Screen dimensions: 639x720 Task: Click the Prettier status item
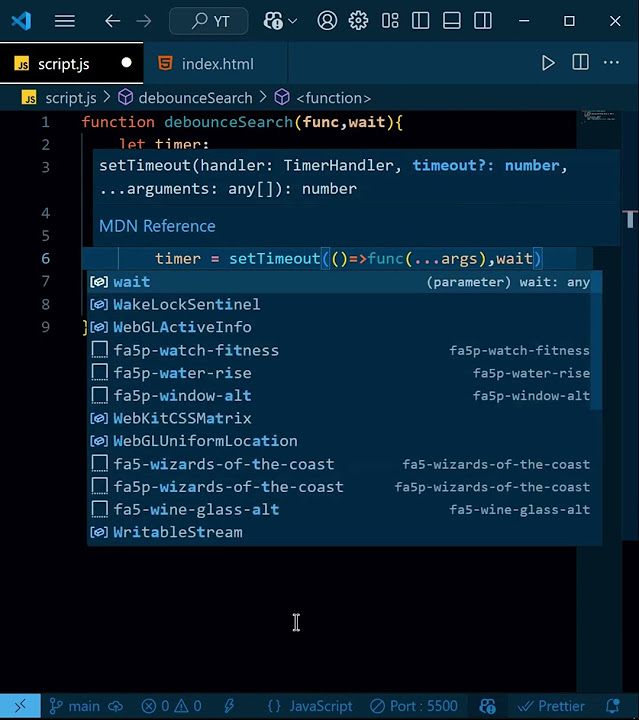[x=552, y=706]
